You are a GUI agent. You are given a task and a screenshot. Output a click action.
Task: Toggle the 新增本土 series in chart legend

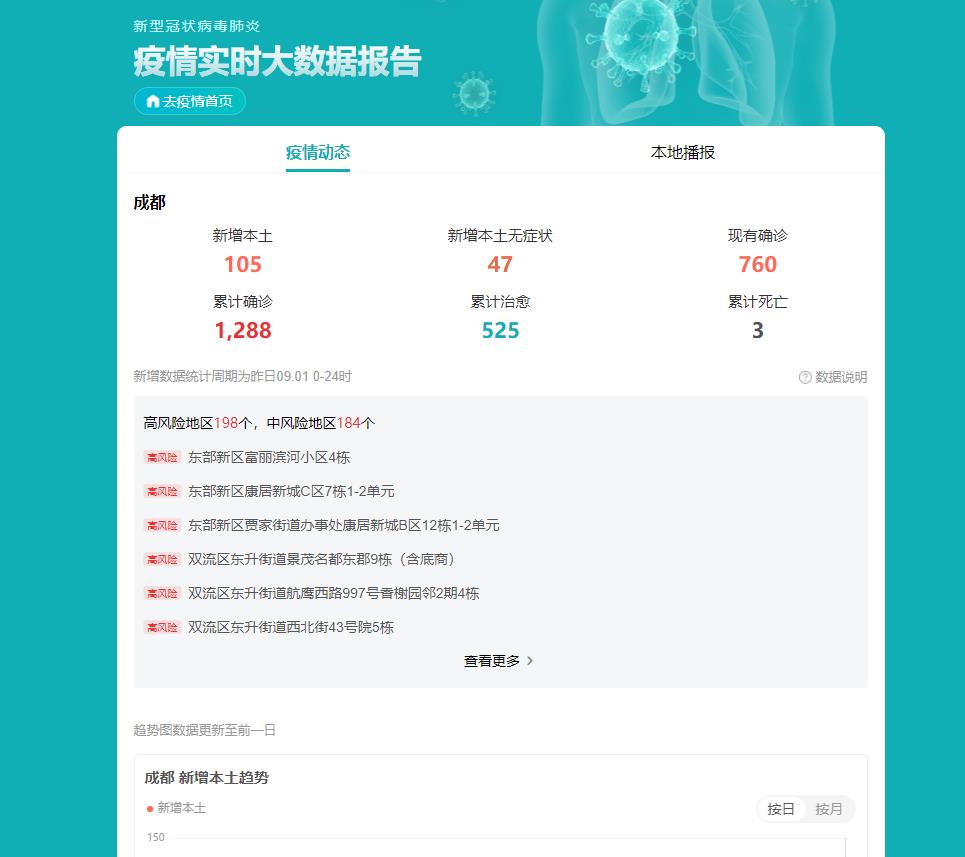pos(176,808)
